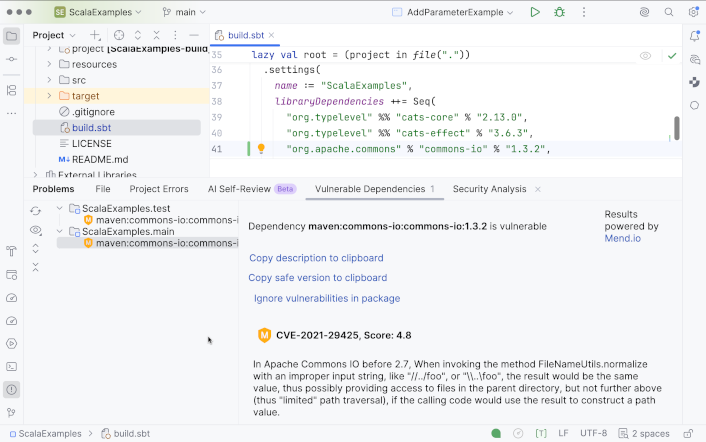Toggle reader mode eye icon in editor

click(x=645, y=56)
